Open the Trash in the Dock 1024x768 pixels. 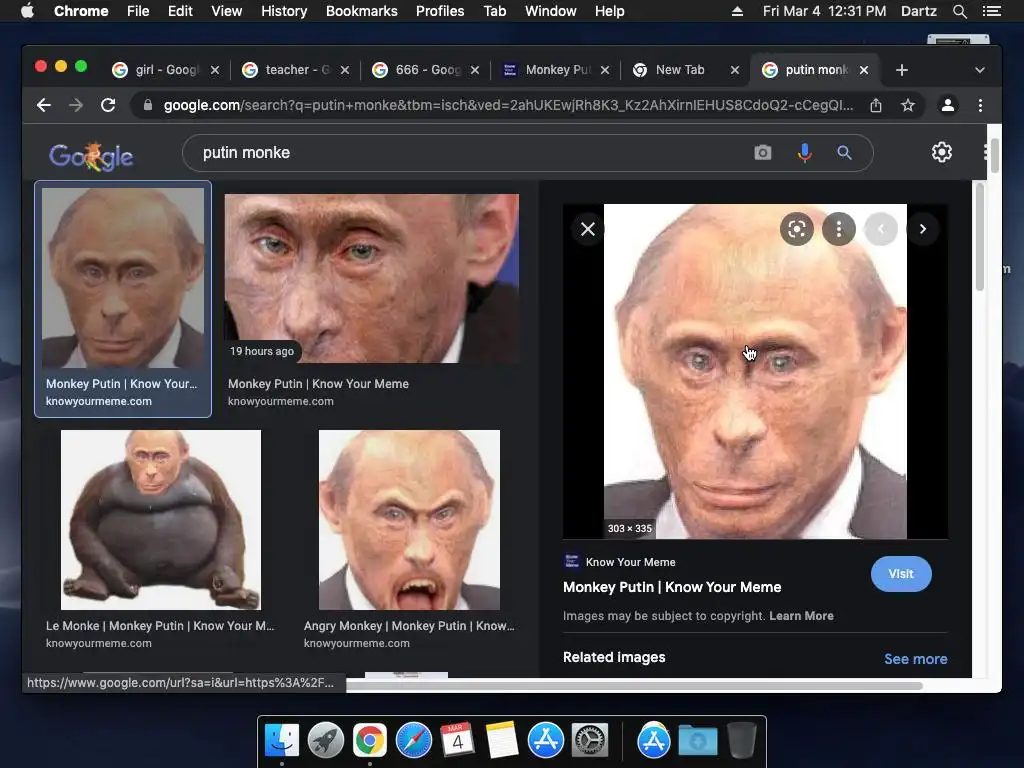742,741
